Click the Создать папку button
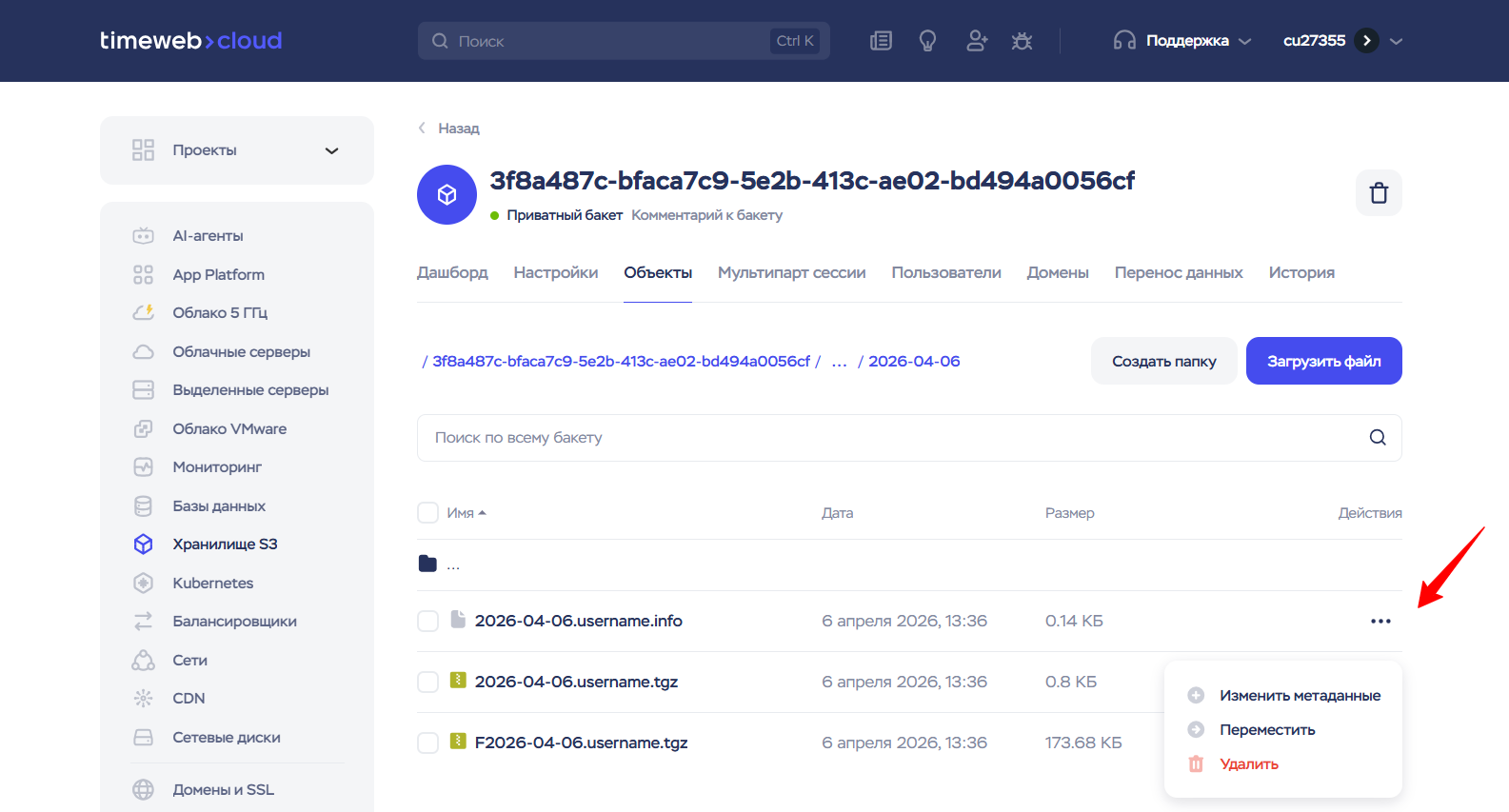The height and width of the screenshot is (812, 1509). point(1164,361)
